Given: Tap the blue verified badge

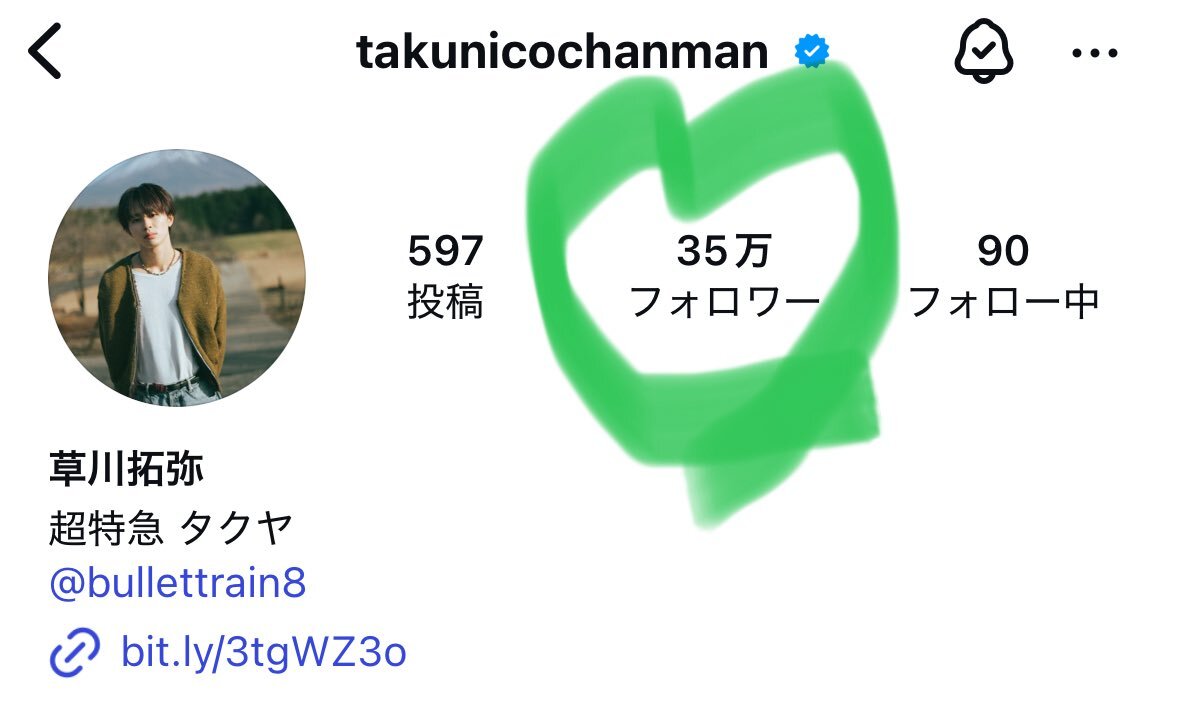Looking at the screenshot, I should pos(811,51).
